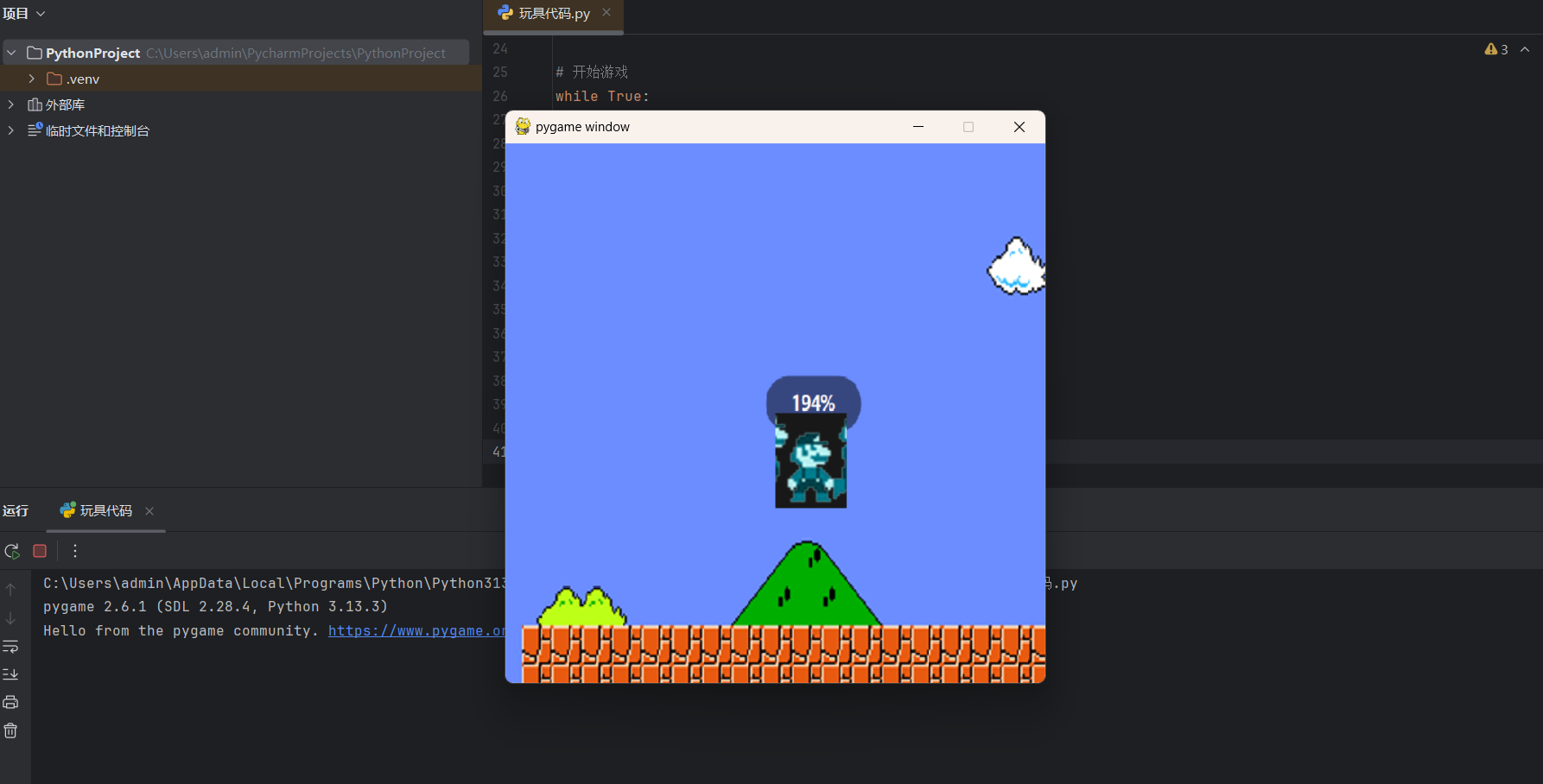The height and width of the screenshot is (784, 1543).
Task: Select 外部库 in the project tree
Action: 56,104
